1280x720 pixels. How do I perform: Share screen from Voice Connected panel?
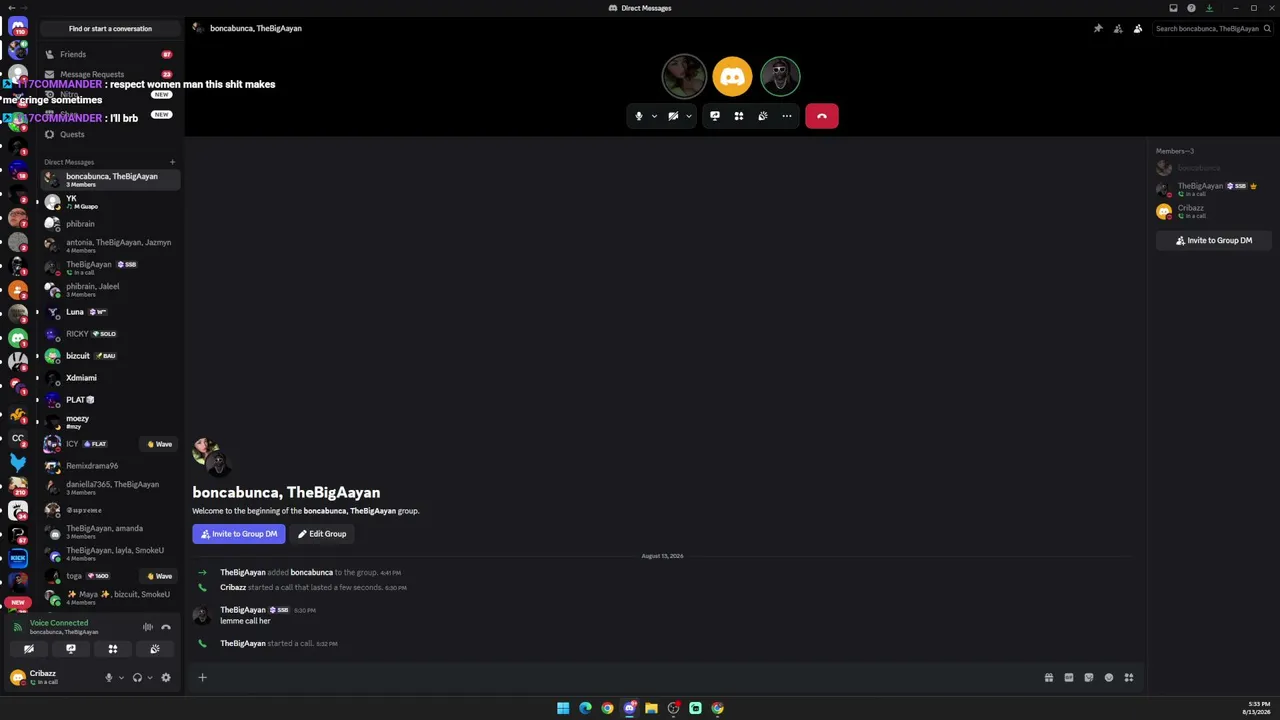click(x=71, y=649)
